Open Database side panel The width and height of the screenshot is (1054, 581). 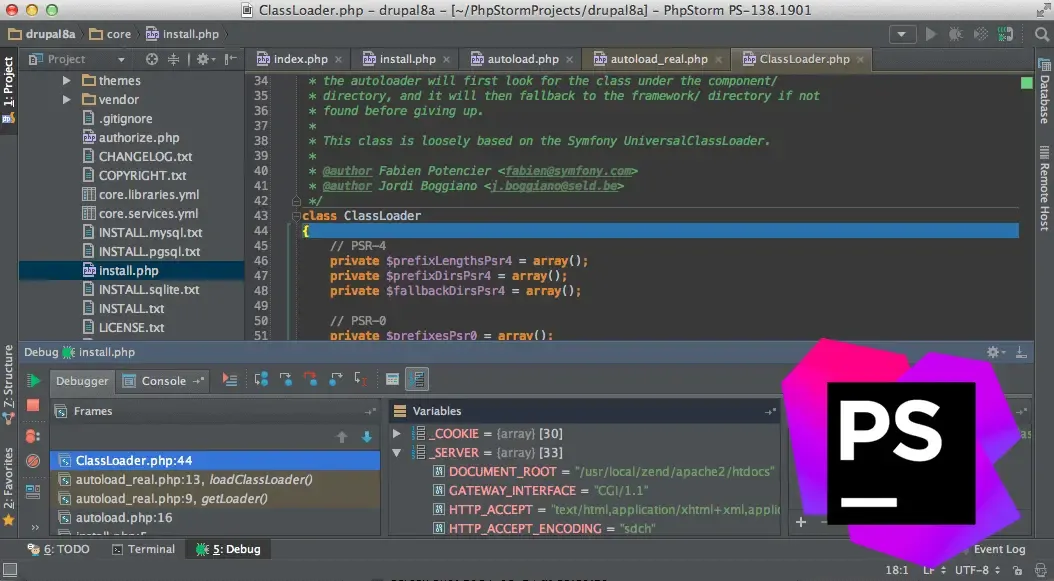pyautogui.click(x=1045, y=91)
